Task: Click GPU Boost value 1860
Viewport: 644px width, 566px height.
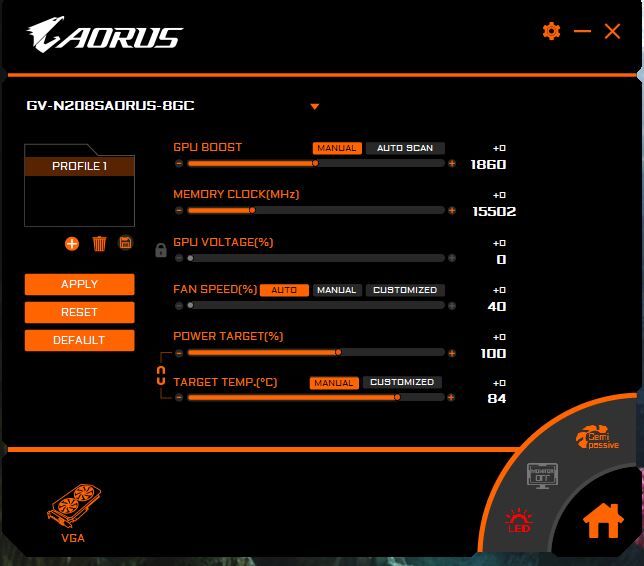Action: [488, 165]
